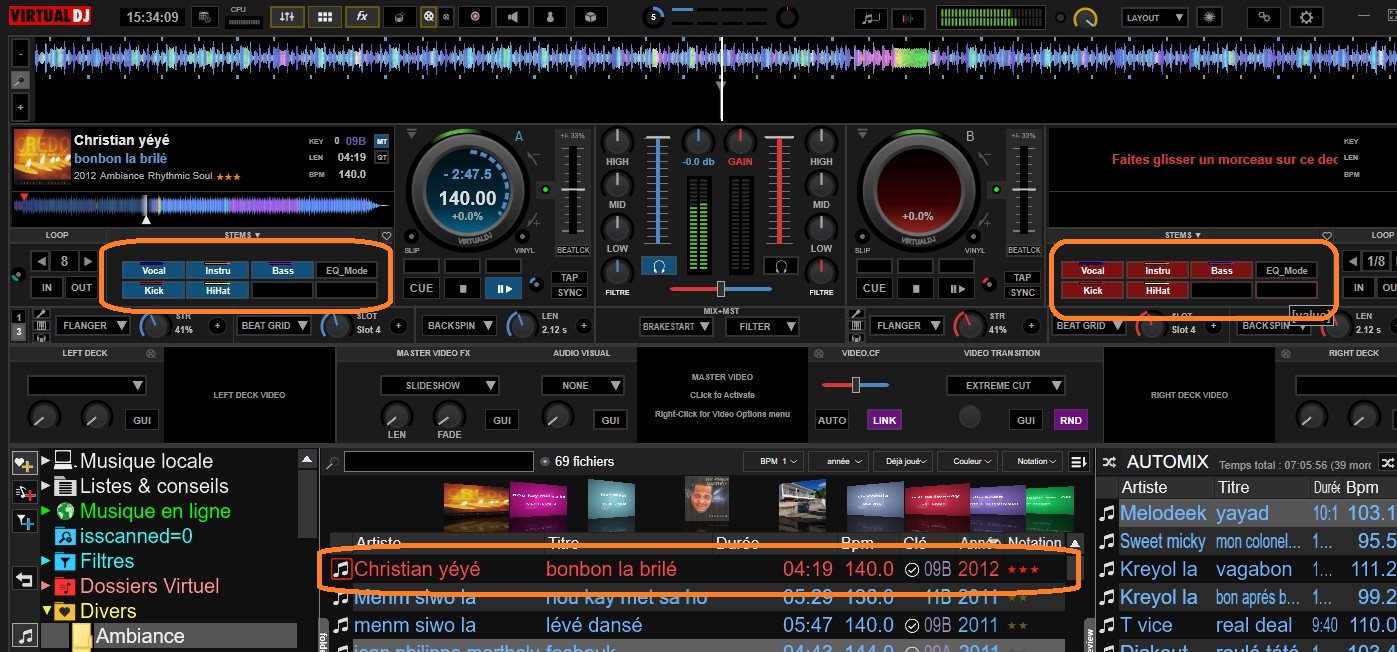
Task: Click the right deck TAP button
Action: (1022, 278)
